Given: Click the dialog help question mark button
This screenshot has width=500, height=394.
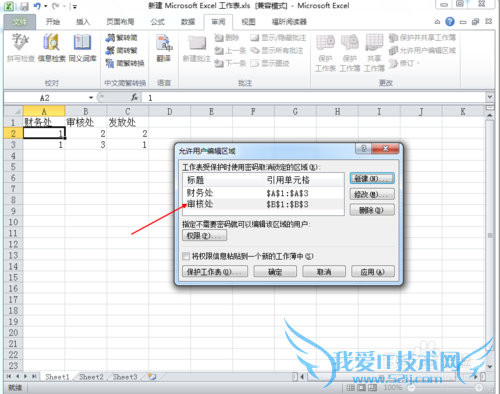Looking at the screenshot, I should tap(364, 148).
